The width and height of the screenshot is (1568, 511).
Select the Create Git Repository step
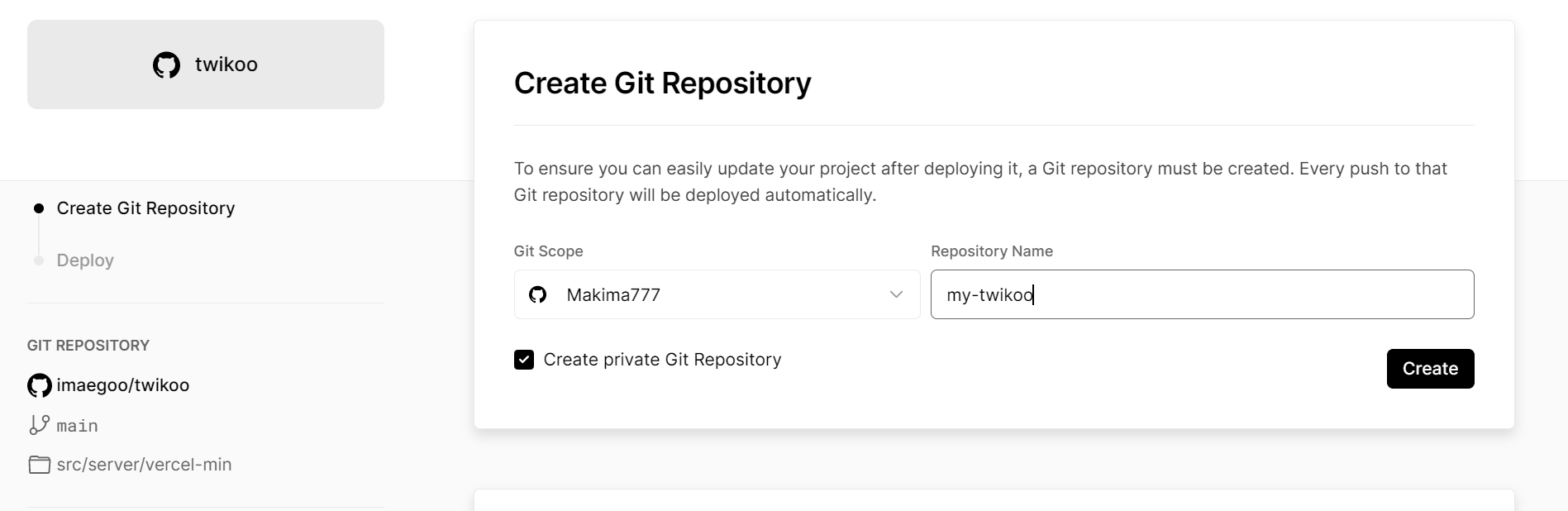pos(145,208)
